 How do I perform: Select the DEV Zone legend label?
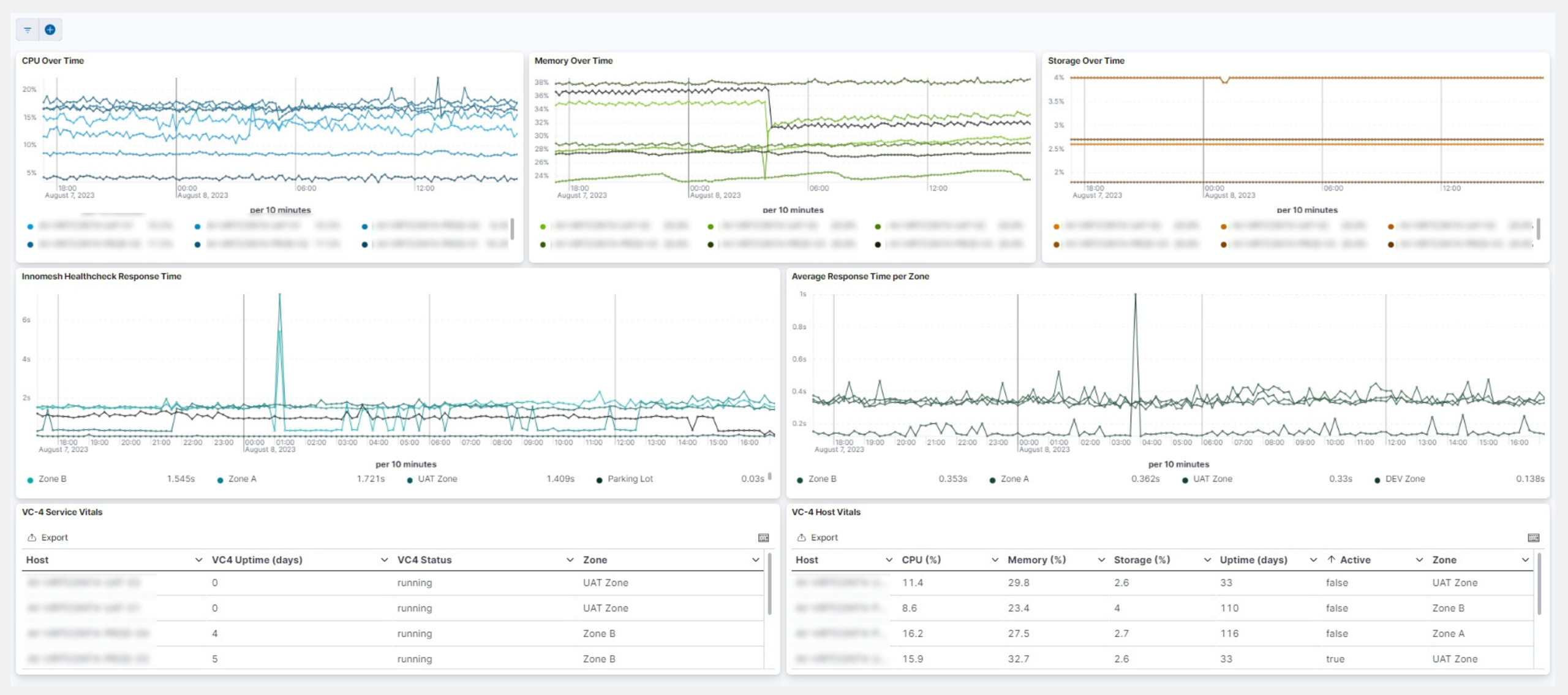click(1405, 479)
